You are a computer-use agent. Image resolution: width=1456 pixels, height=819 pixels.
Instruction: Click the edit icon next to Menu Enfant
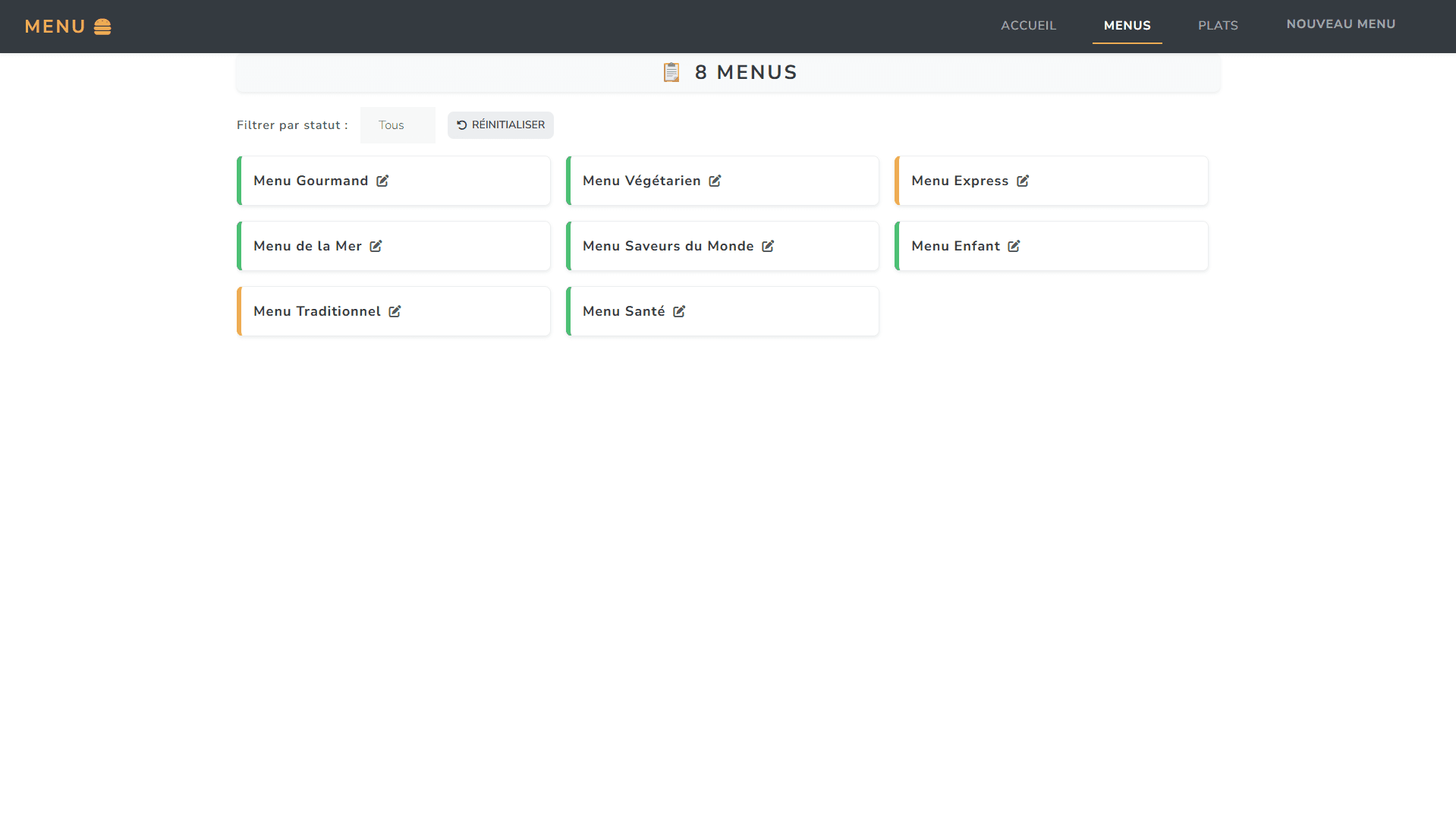(1014, 246)
